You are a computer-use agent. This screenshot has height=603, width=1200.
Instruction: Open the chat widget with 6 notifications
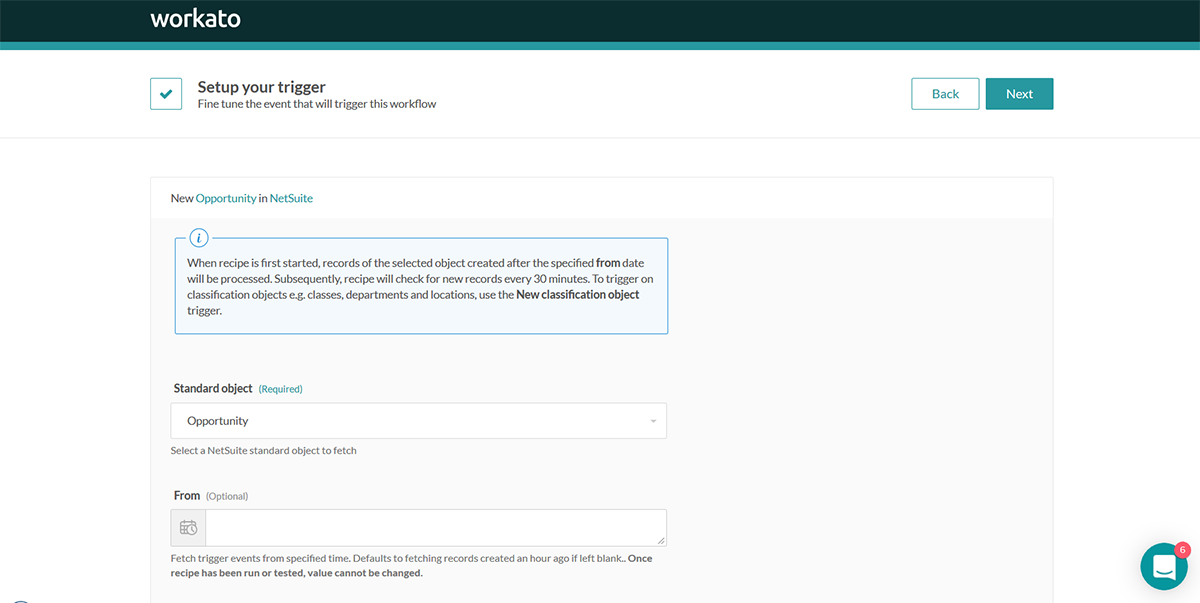[1164, 567]
